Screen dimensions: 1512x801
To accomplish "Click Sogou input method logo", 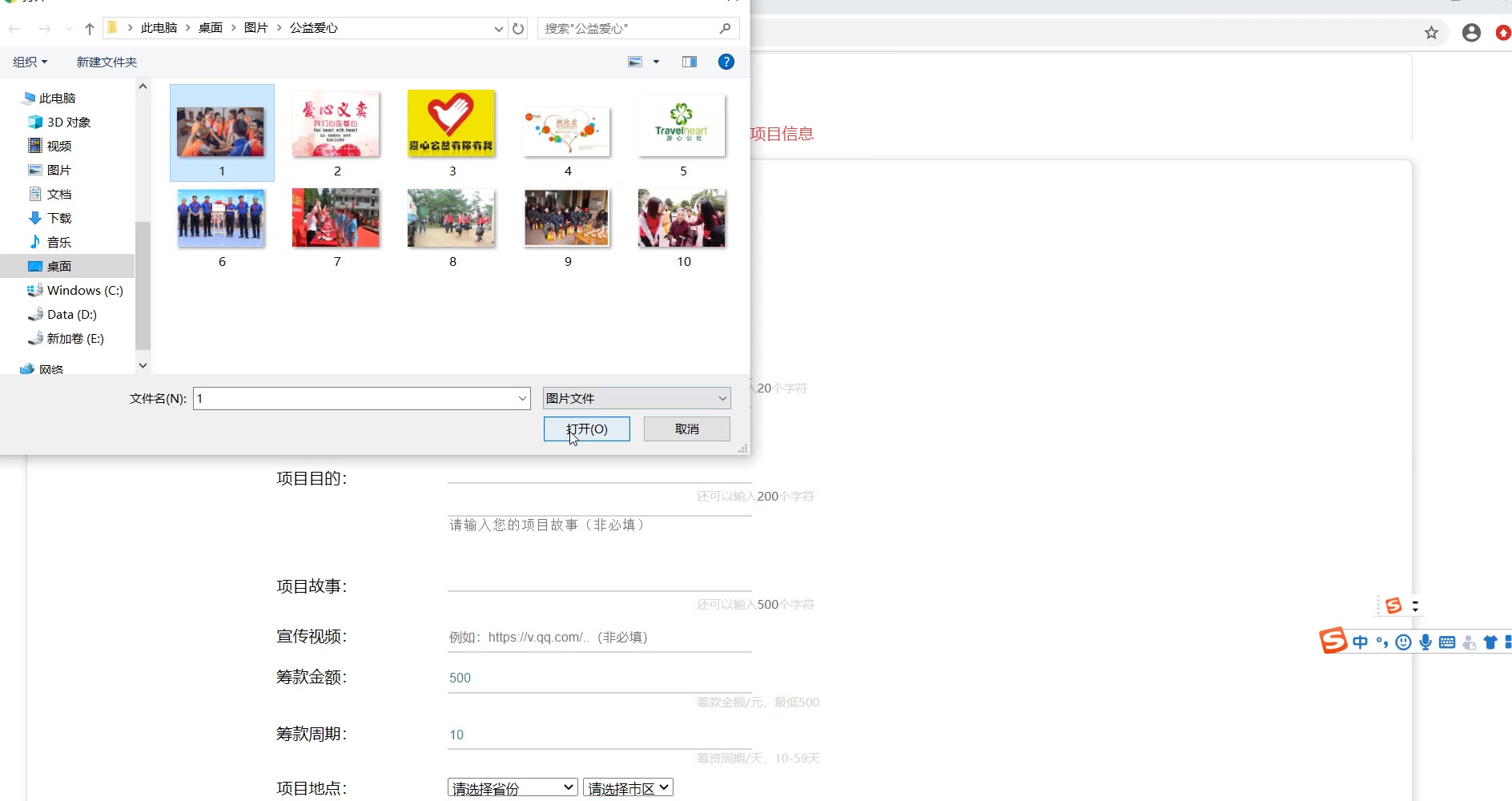I will pos(1333,641).
